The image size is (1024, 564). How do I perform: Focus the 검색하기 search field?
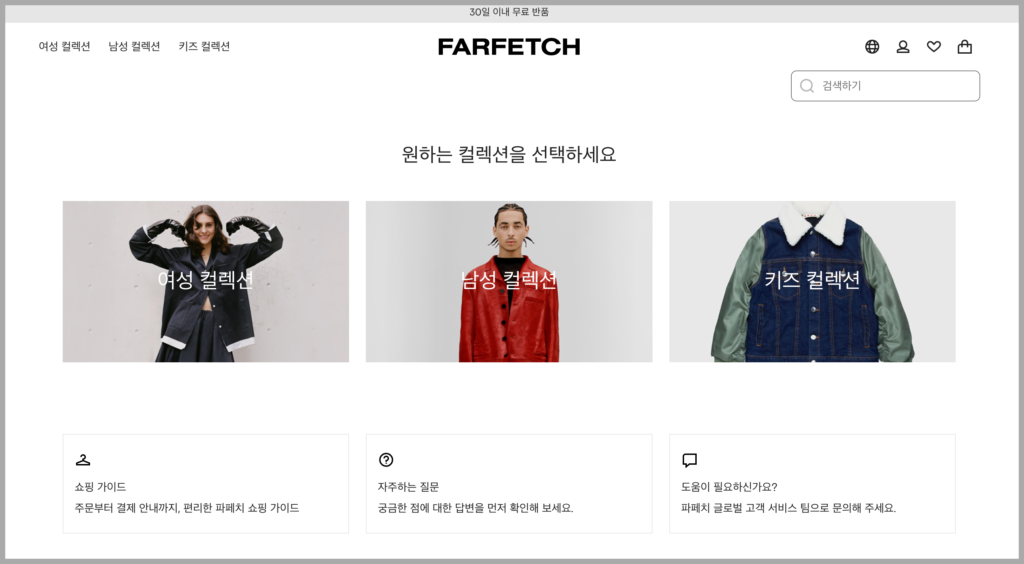(886, 86)
